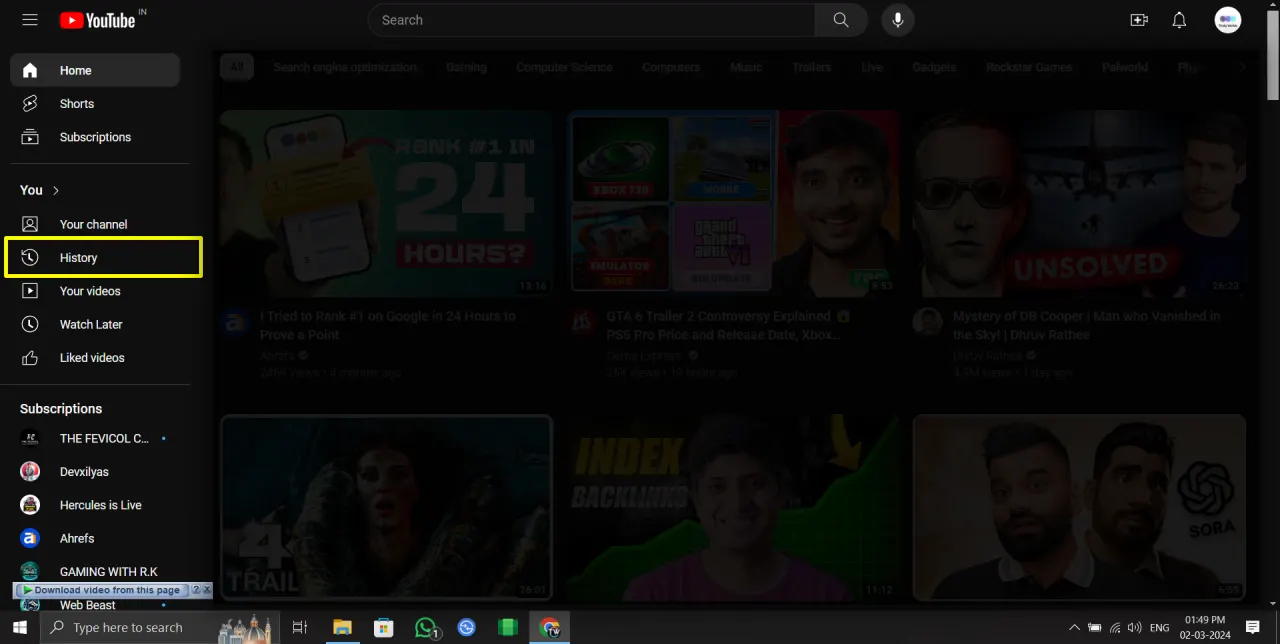Image resolution: width=1280 pixels, height=644 pixels.
Task: Open WhatsApp from the taskbar
Action: (x=426, y=628)
